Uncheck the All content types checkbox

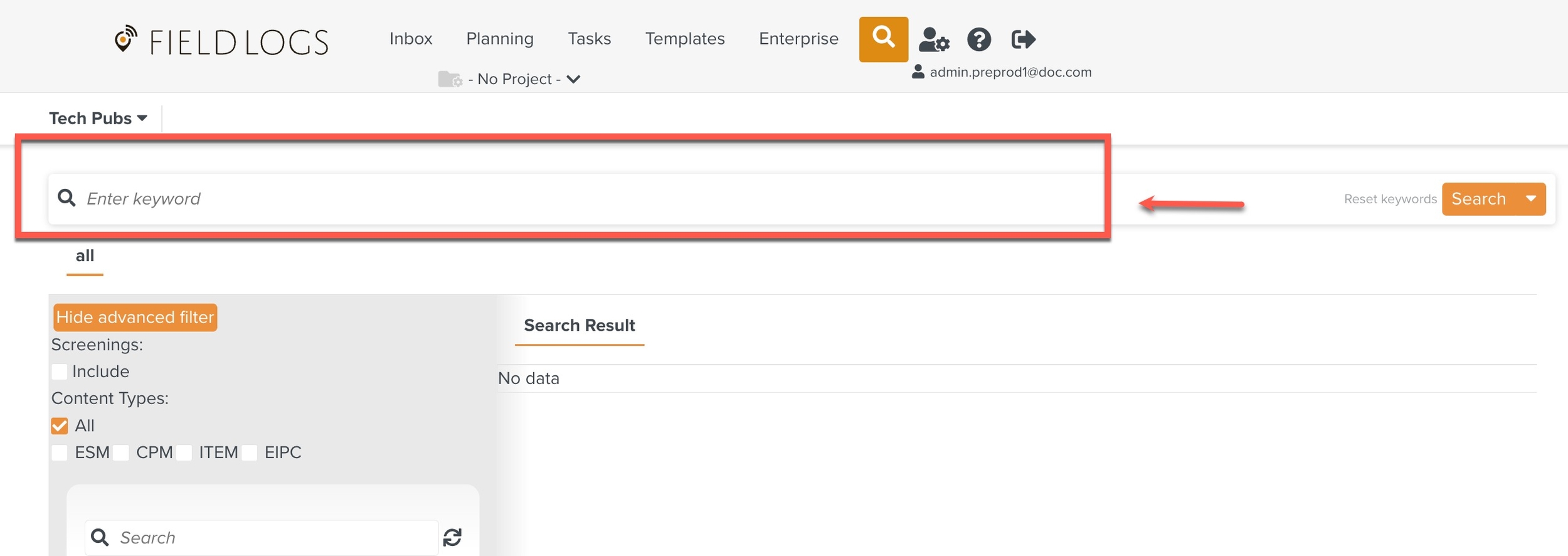click(x=60, y=426)
